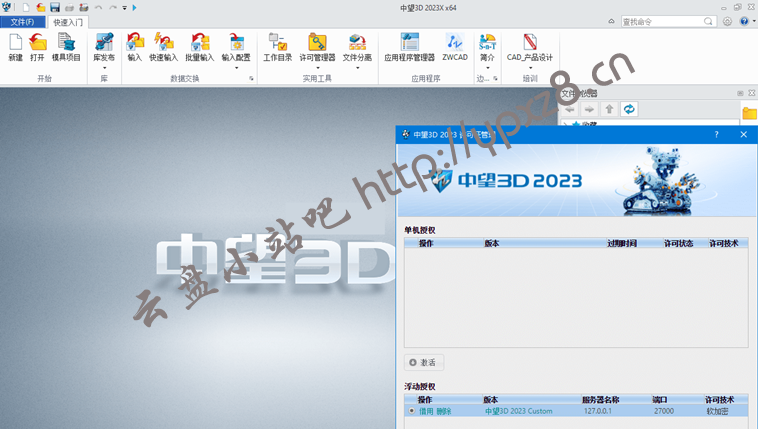The width and height of the screenshot is (758, 429).
Task: Click the Open folder icon in quick access bar
Action: (41, 7)
